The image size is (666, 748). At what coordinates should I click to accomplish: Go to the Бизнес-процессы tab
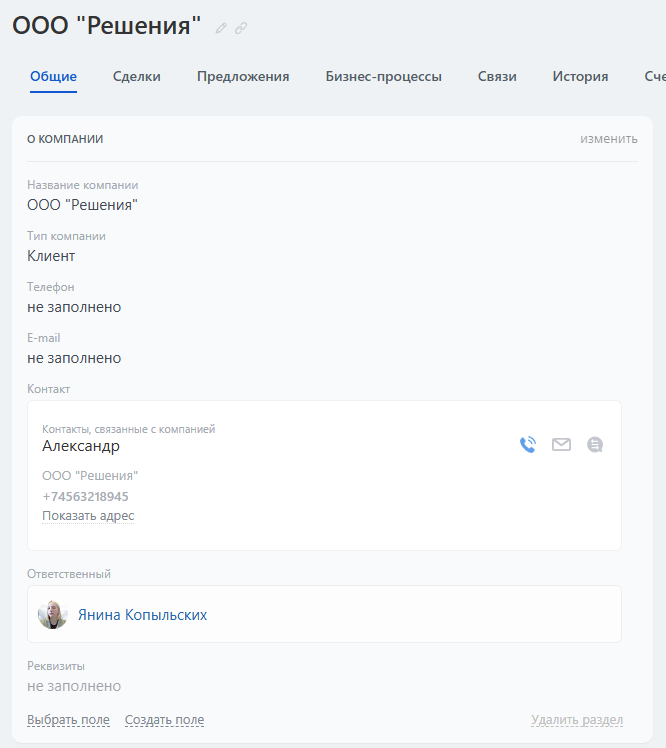(x=383, y=76)
